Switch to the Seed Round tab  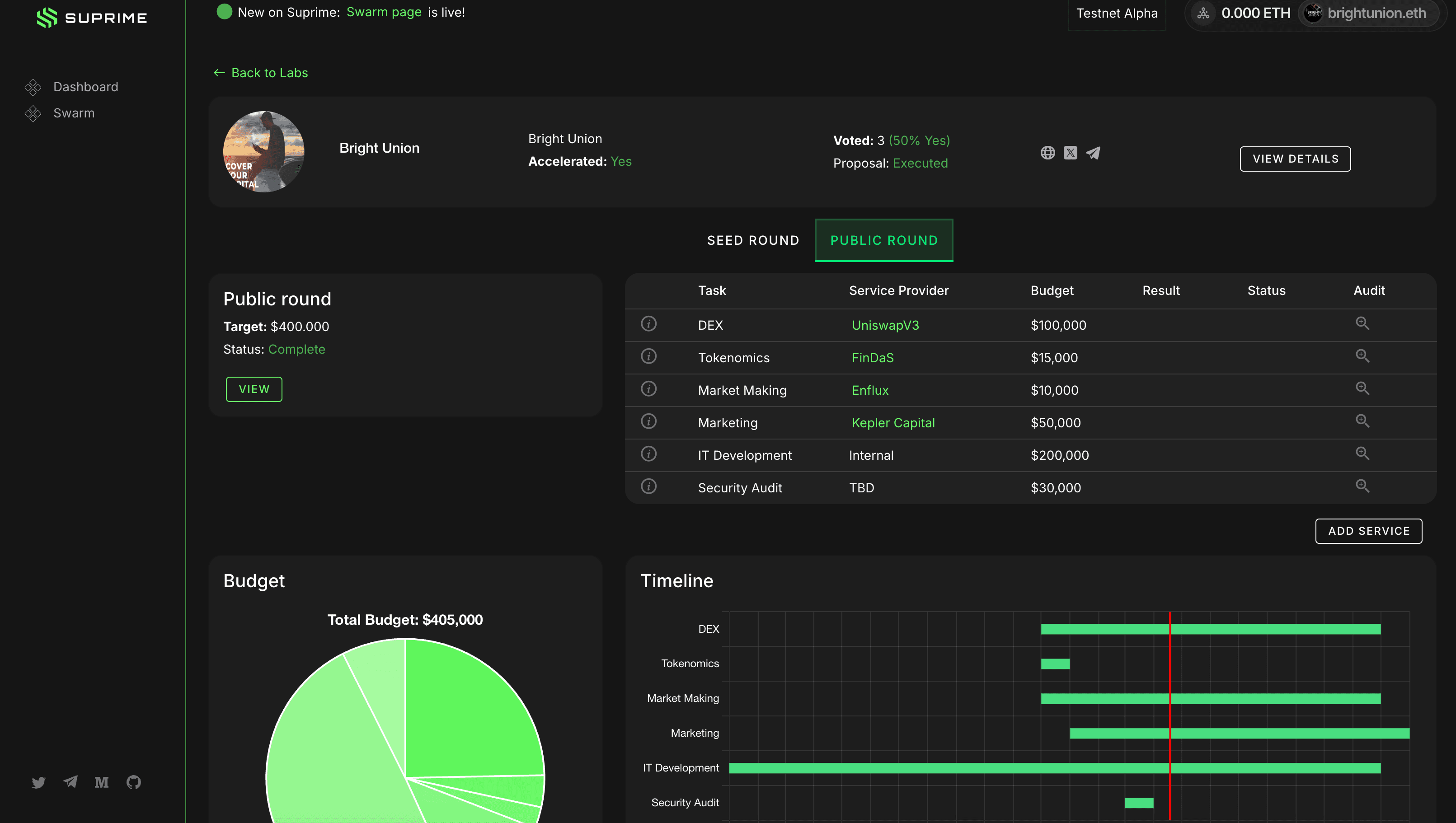click(x=752, y=240)
